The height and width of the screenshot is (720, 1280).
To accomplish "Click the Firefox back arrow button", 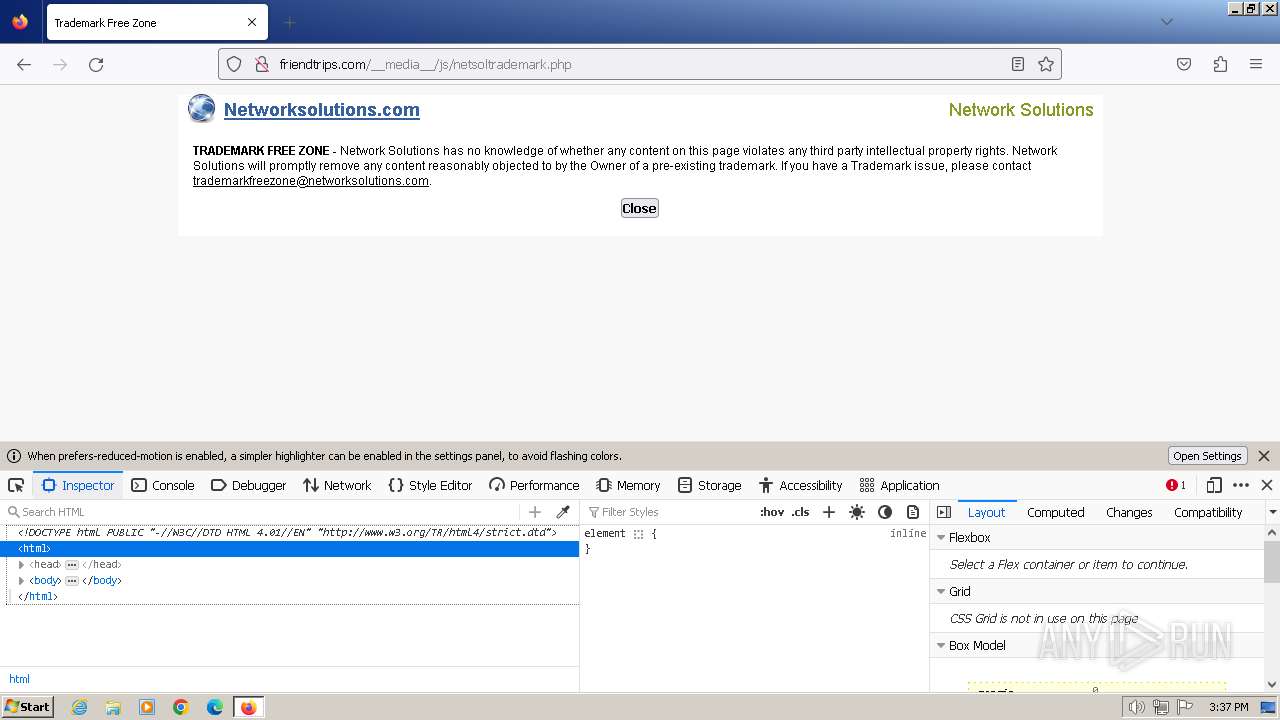I will [x=24, y=64].
